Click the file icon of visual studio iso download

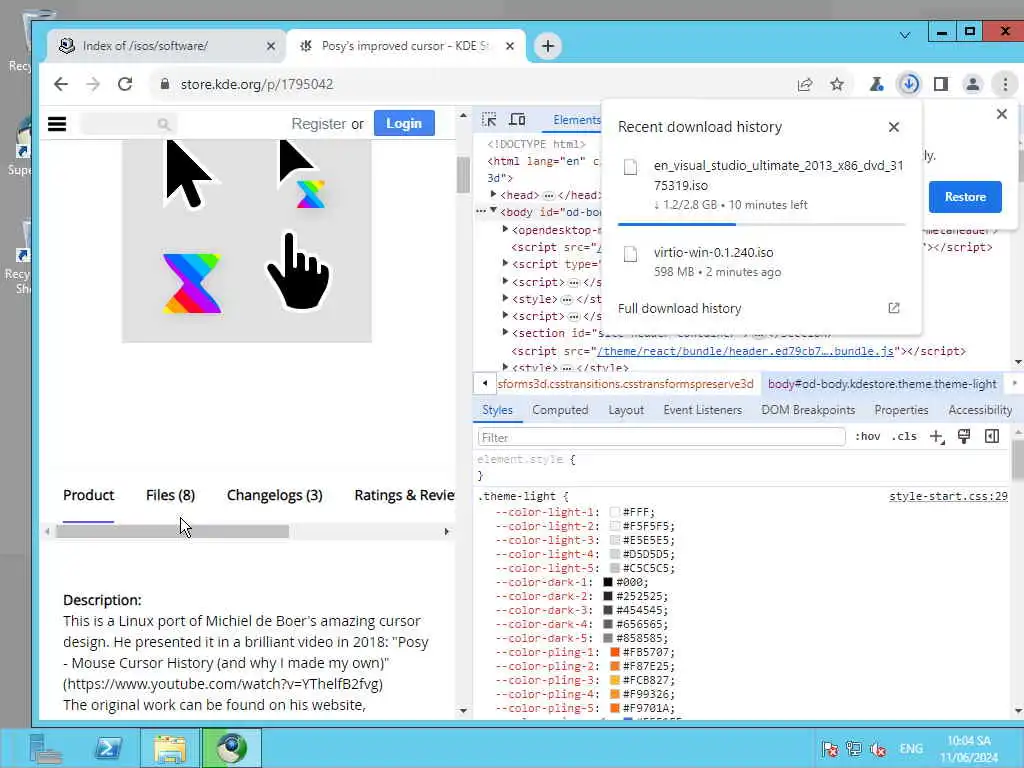[x=631, y=167]
